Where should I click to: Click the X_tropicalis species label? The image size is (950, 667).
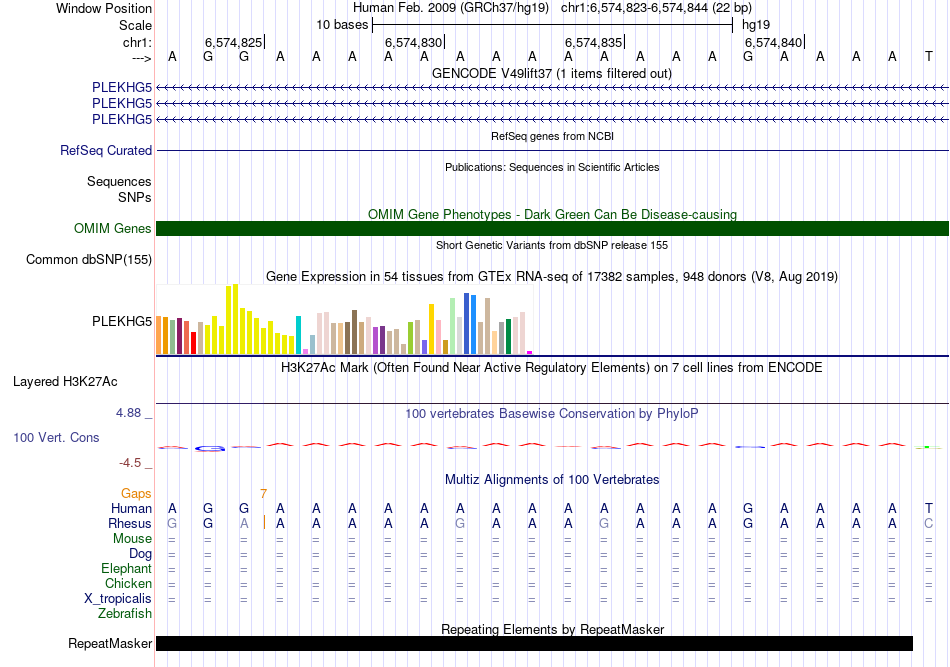coord(118,598)
